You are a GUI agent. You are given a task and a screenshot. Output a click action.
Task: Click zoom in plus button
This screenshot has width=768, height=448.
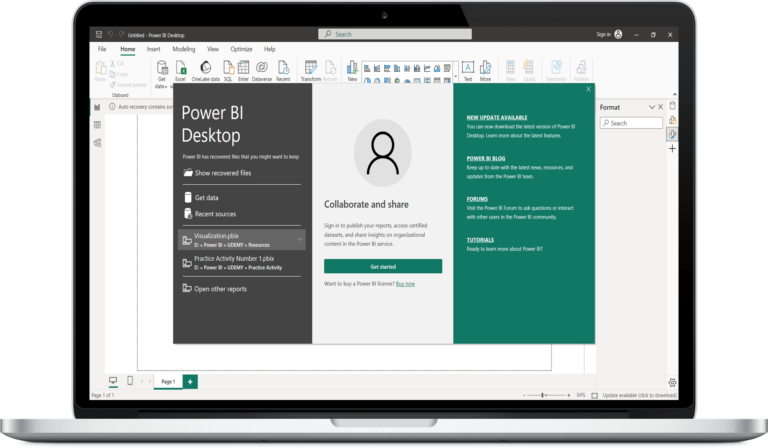tap(569, 395)
